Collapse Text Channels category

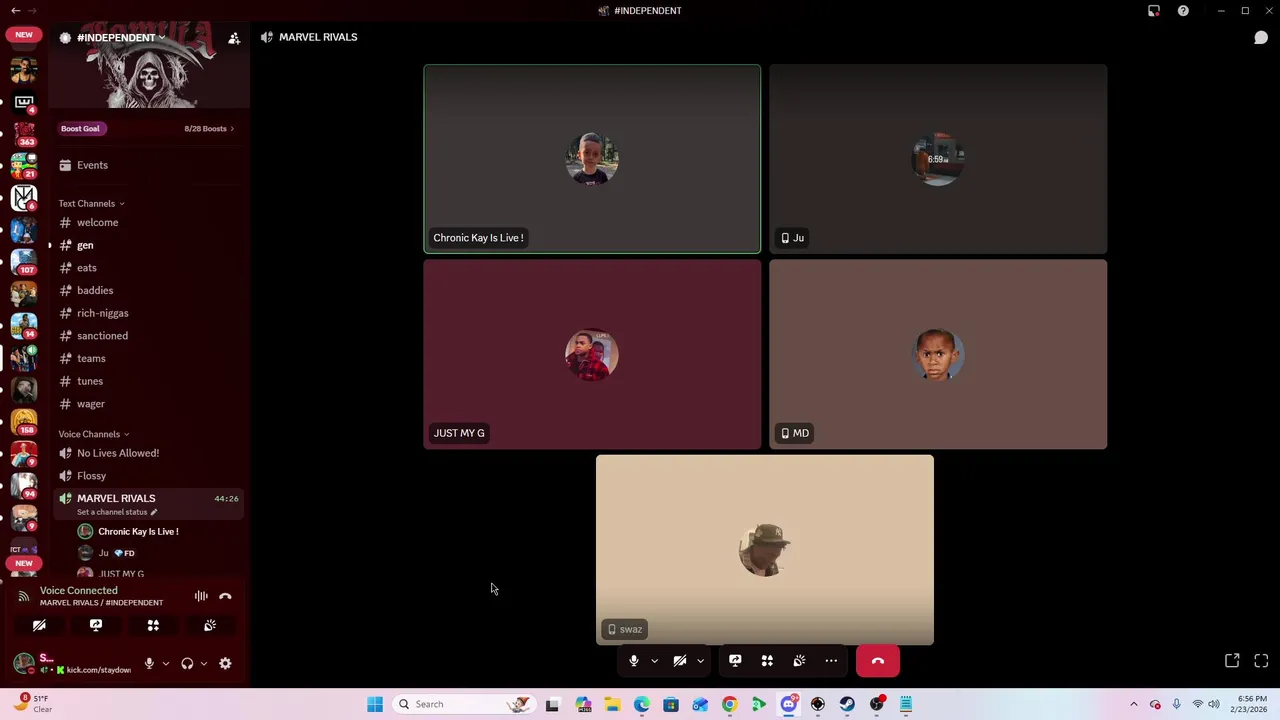(x=91, y=203)
